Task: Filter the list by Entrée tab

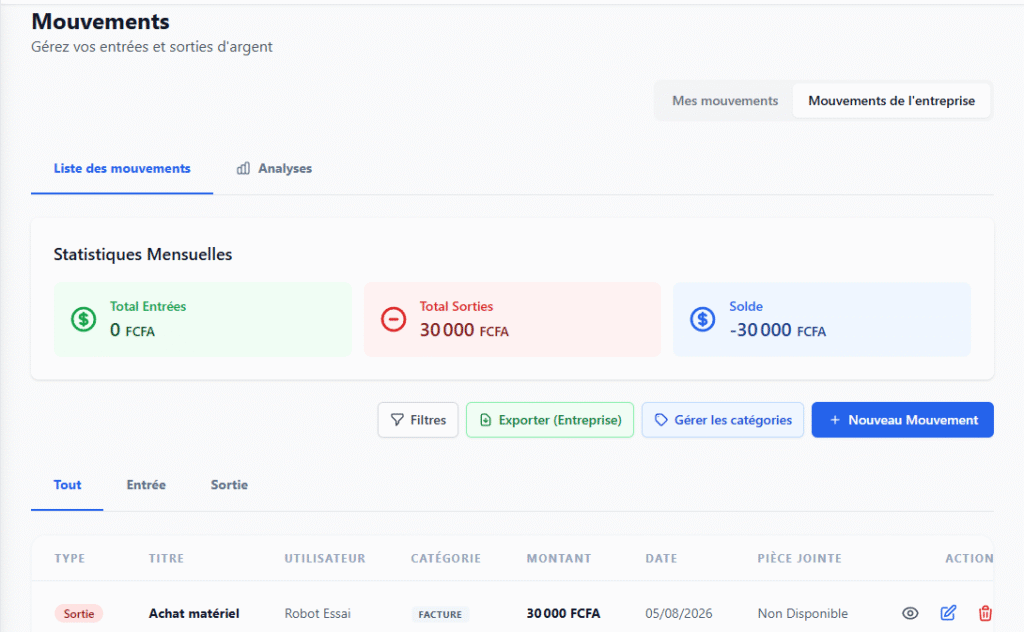Action: [x=146, y=485]
